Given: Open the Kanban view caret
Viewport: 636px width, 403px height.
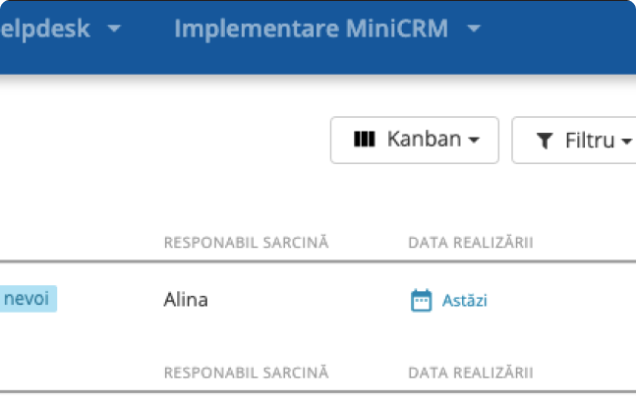Looking at the screenshot, I should tap(474, 140).
